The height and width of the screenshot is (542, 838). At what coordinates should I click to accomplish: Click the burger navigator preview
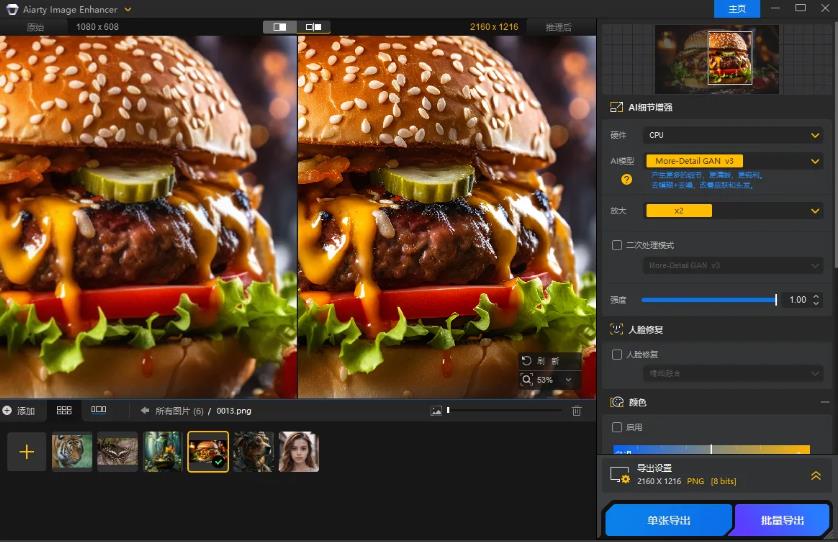coord(717,59)
